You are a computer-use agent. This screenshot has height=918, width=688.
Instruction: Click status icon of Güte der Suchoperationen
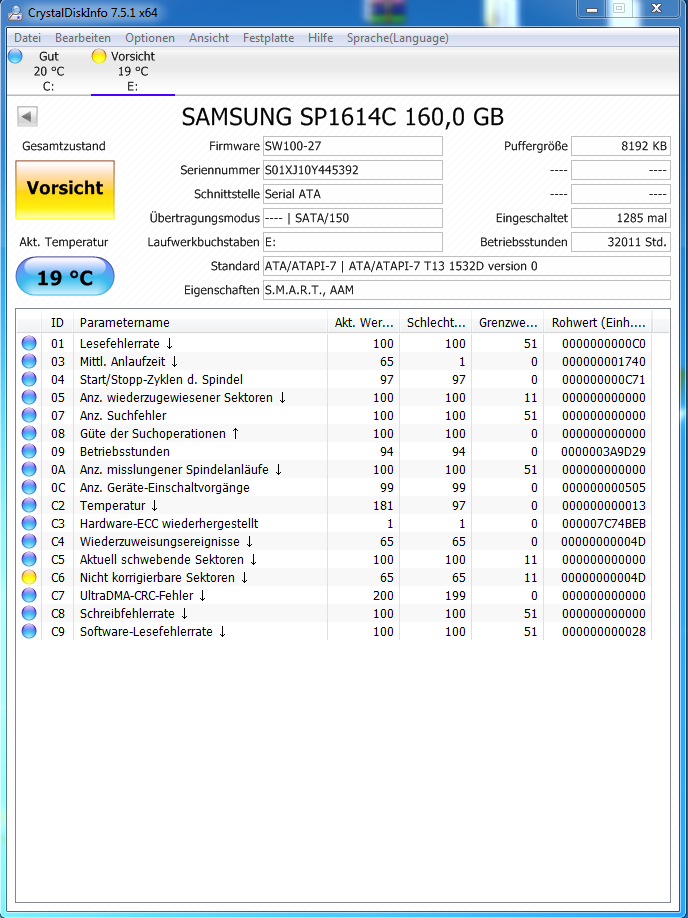[29, 434]
